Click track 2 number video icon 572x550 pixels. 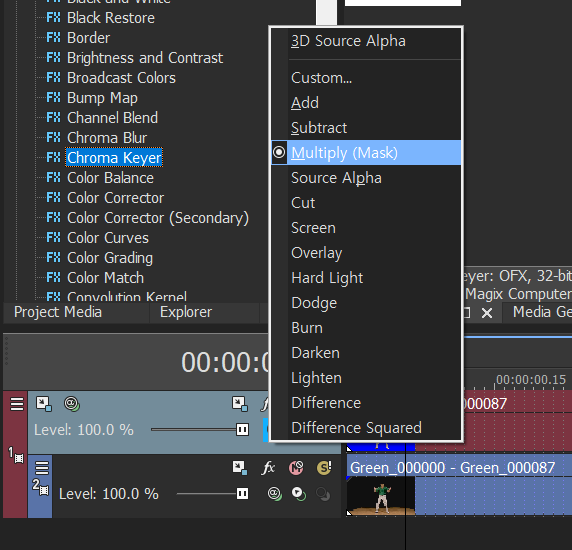click(x=40, y=487)
